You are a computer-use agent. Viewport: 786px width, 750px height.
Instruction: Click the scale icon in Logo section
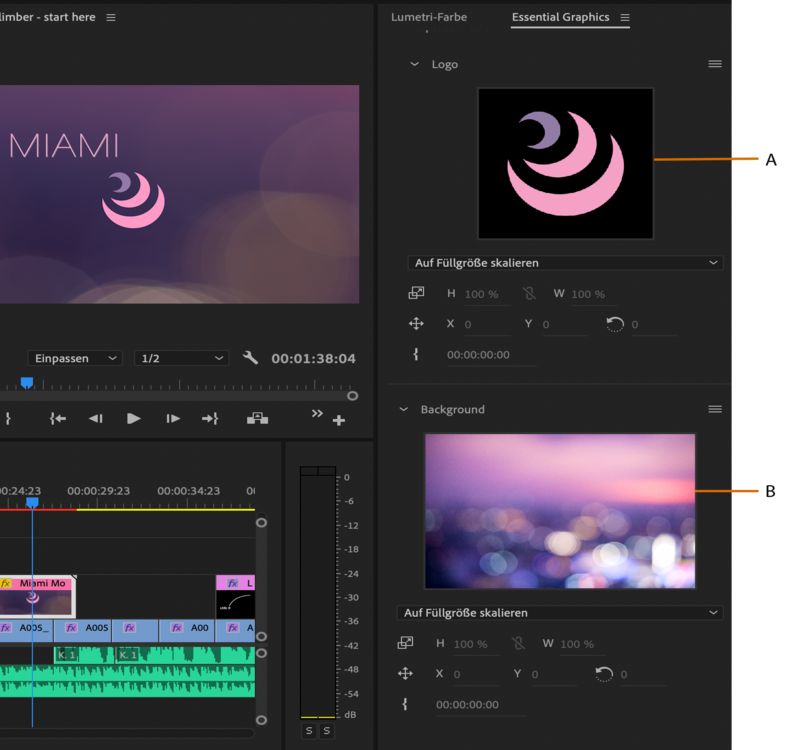click(x=416, y=293)
